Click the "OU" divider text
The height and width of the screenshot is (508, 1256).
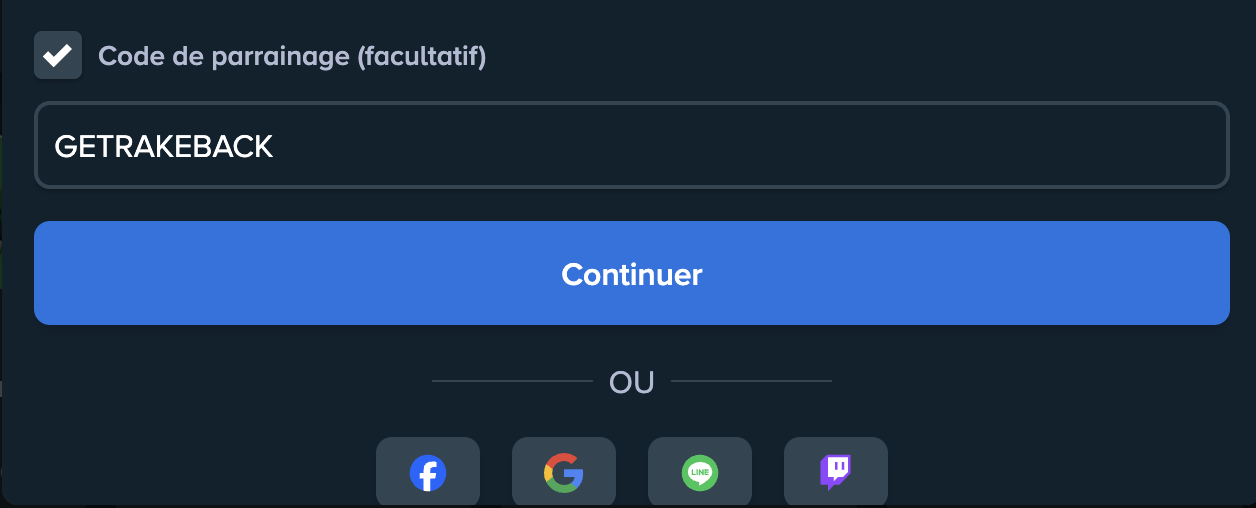pyautogui.click(x=631, y=381)
